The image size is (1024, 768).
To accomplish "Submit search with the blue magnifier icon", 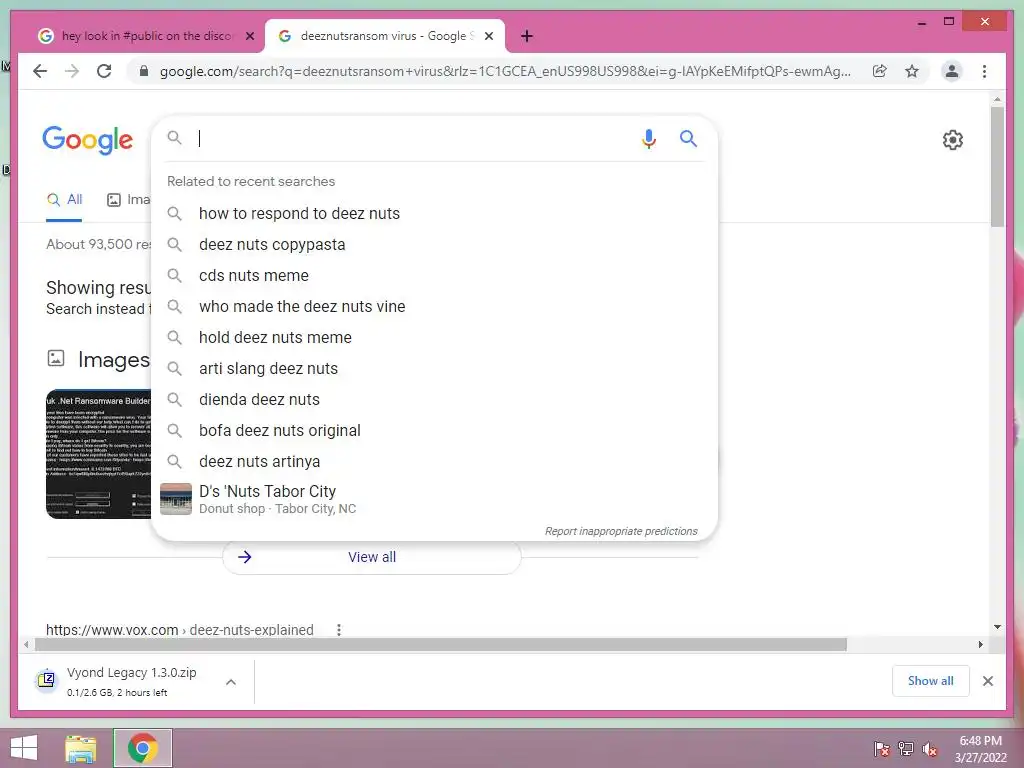I will [688, 138].
